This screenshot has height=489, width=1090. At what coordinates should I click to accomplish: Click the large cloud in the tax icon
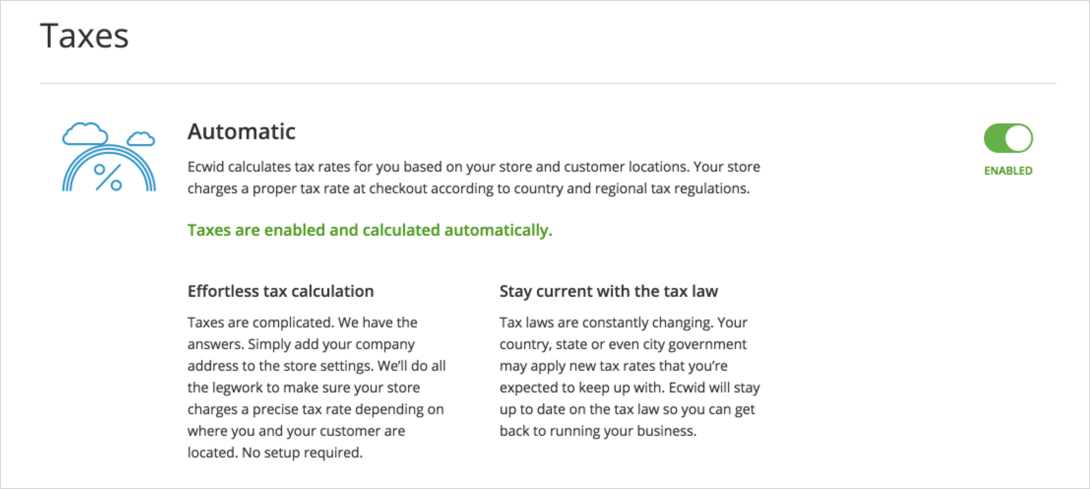(85, 134)
